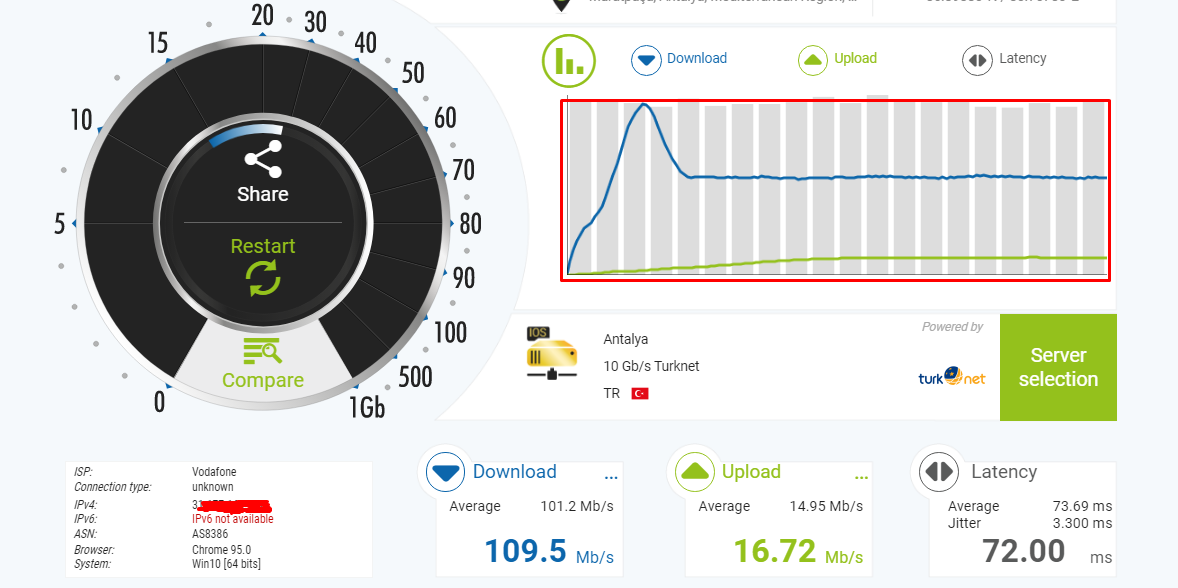Select the Latency legend label
This screenshot has width=1178, height=588.
[x=1022, y=58]
